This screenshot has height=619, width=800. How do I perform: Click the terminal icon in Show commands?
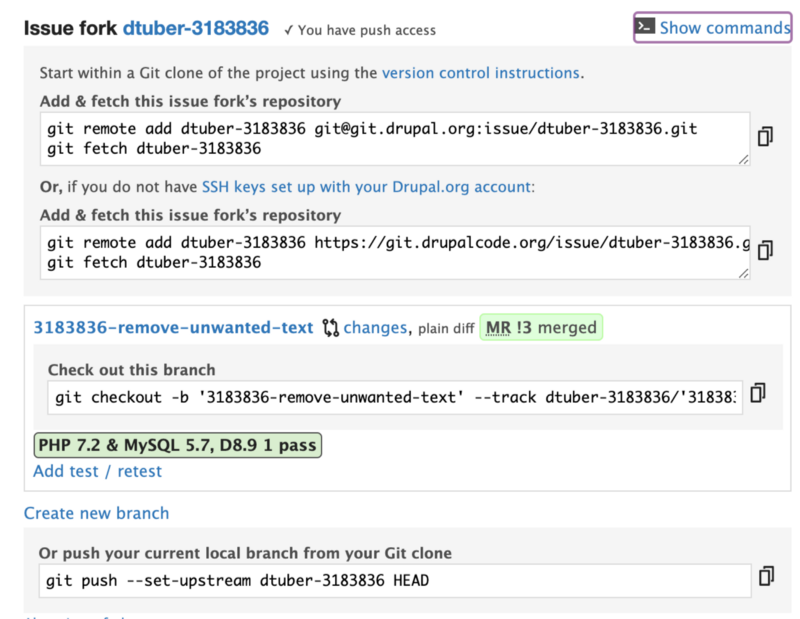[646, 27]
